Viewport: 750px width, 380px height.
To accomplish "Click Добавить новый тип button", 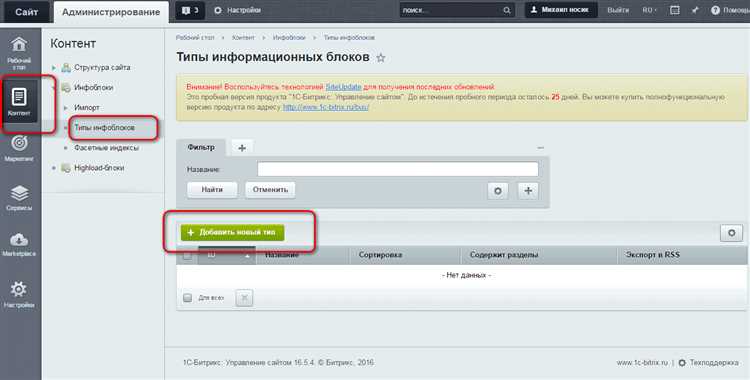I will tap(232, 233).
